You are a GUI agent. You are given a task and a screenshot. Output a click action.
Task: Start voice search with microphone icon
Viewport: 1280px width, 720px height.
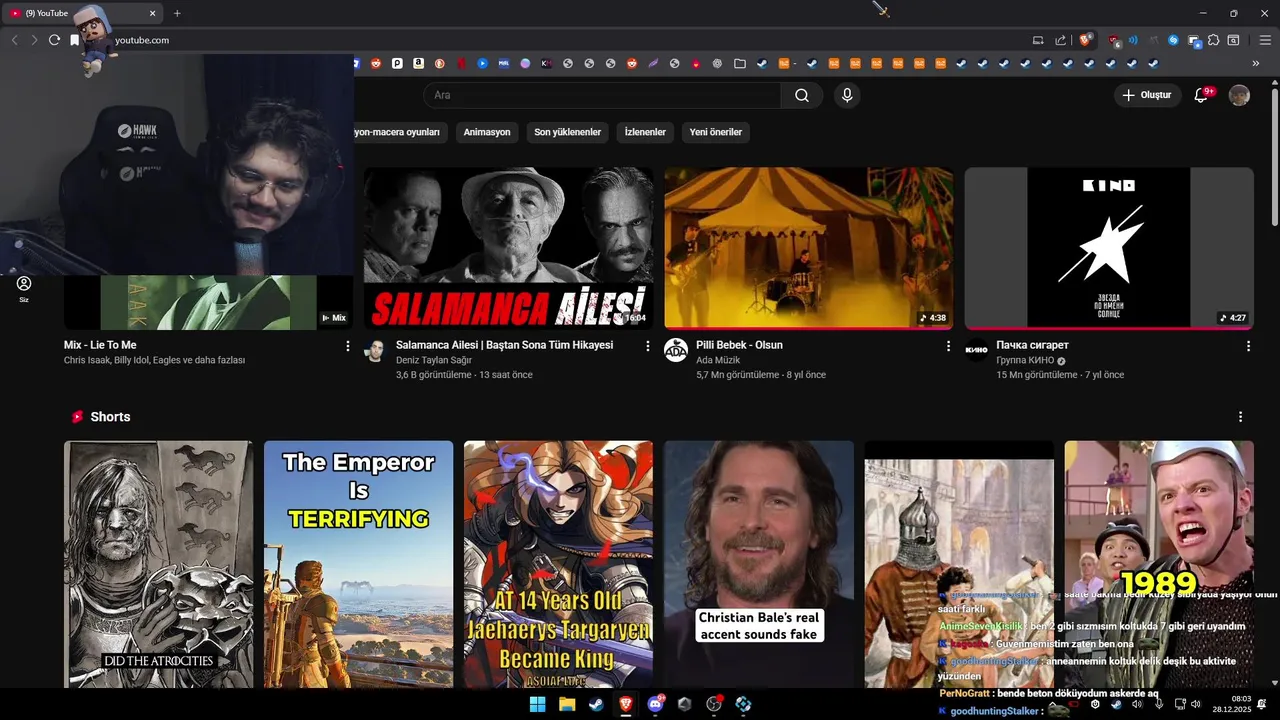point(847,95)
